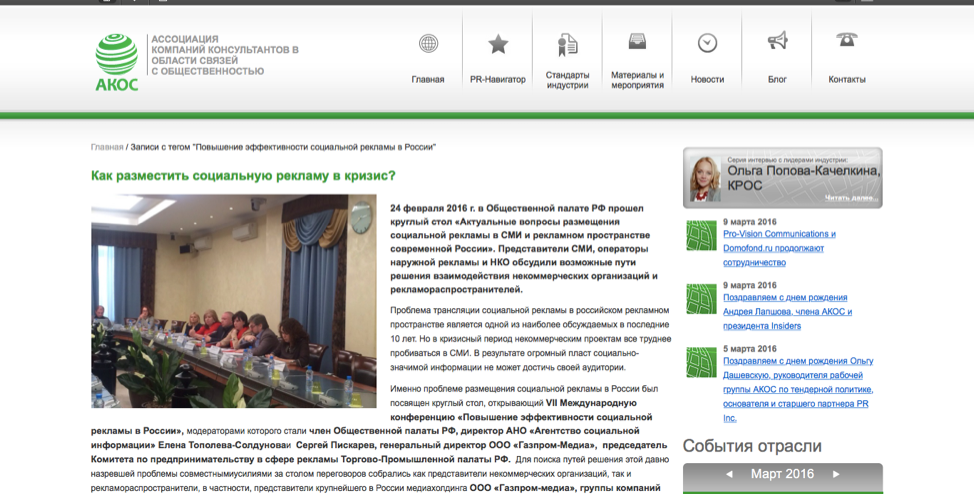The image size is (974, 494).
Task: Click the AKOC green globe logo
Action: point(117,62)
